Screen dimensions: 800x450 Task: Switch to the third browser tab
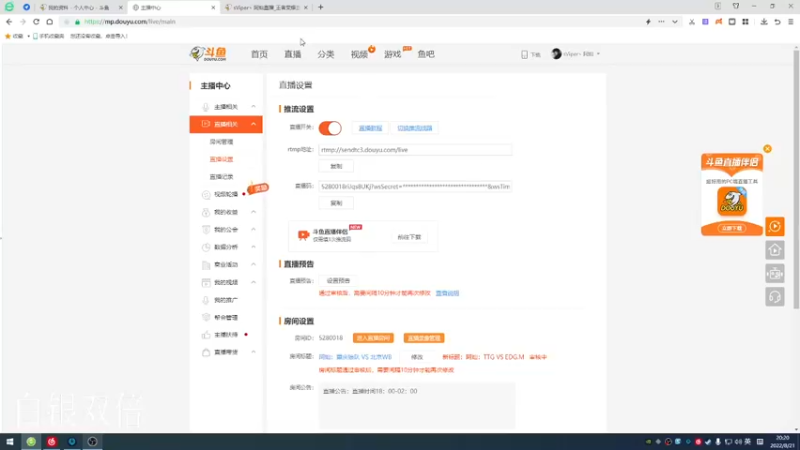[x=266, y=8]
